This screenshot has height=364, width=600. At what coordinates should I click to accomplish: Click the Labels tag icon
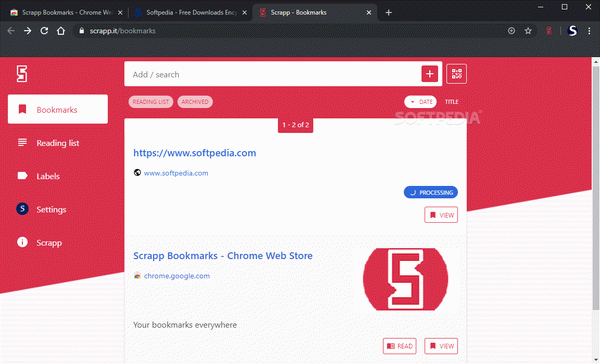(x=22, y=176)
